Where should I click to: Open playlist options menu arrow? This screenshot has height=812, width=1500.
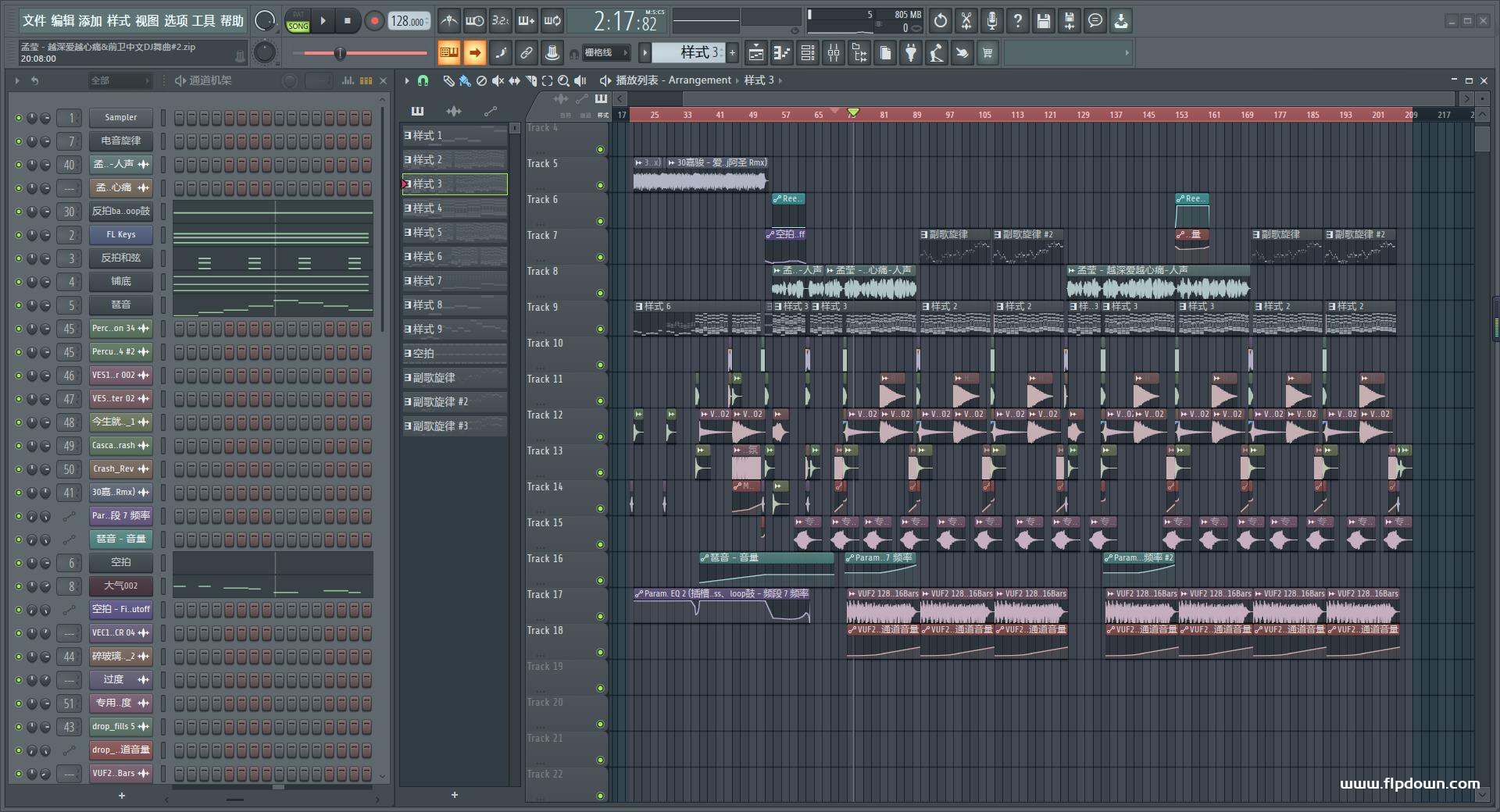click(x=407, y=80)
